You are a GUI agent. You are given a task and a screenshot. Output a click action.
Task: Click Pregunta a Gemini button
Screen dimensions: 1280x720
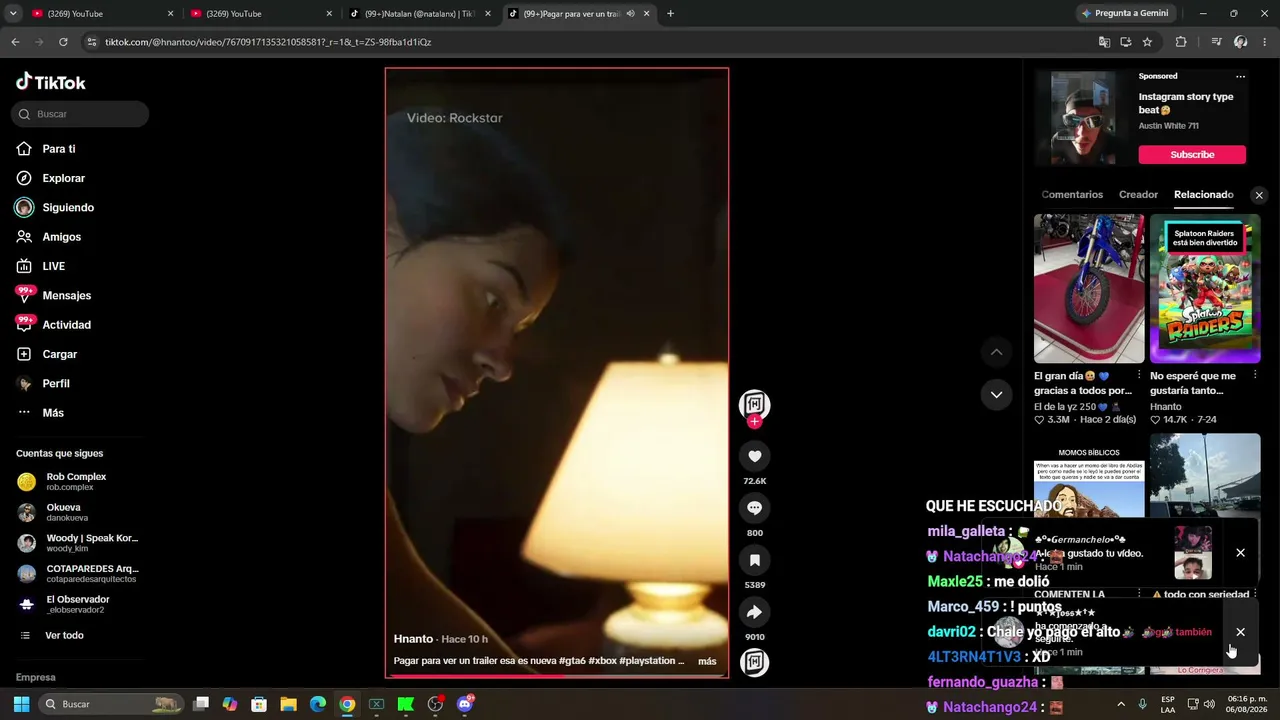(1124, 14)
